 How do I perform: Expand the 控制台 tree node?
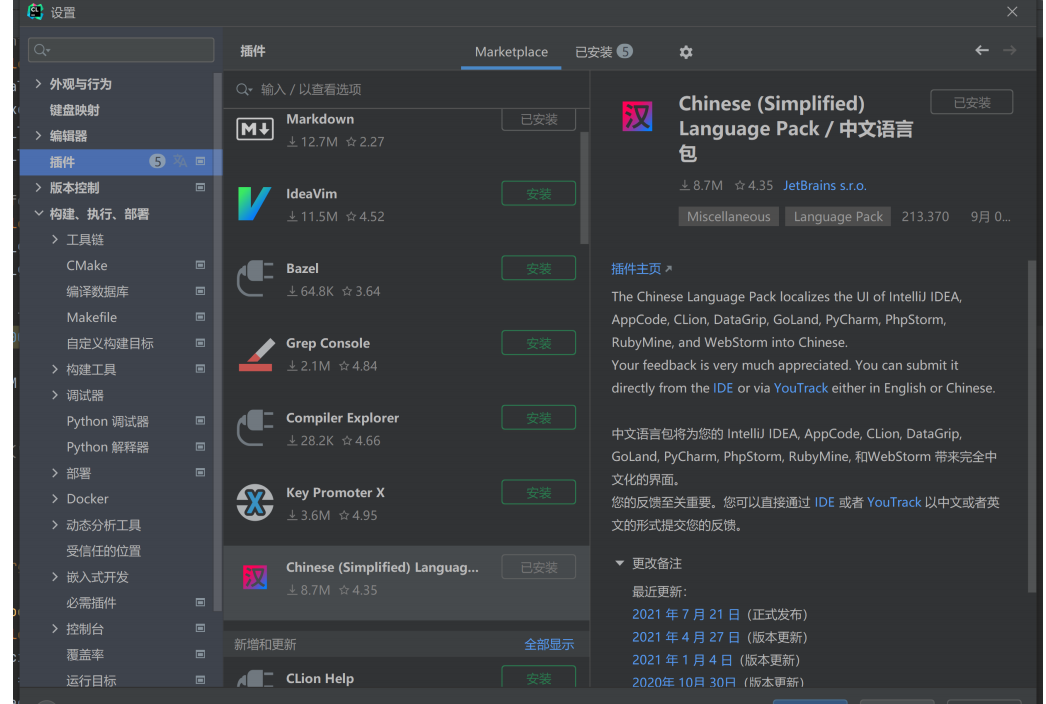55,629
